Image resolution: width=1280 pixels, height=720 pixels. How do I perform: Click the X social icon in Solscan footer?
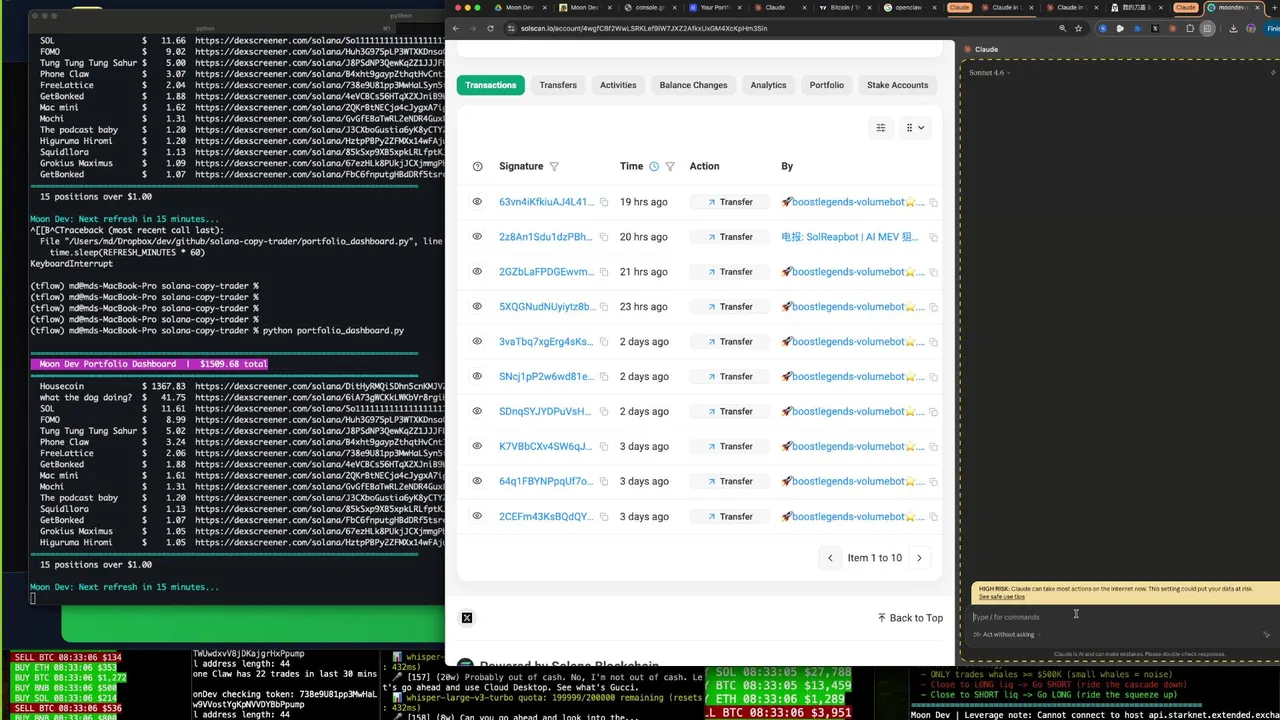click(467, 618)
